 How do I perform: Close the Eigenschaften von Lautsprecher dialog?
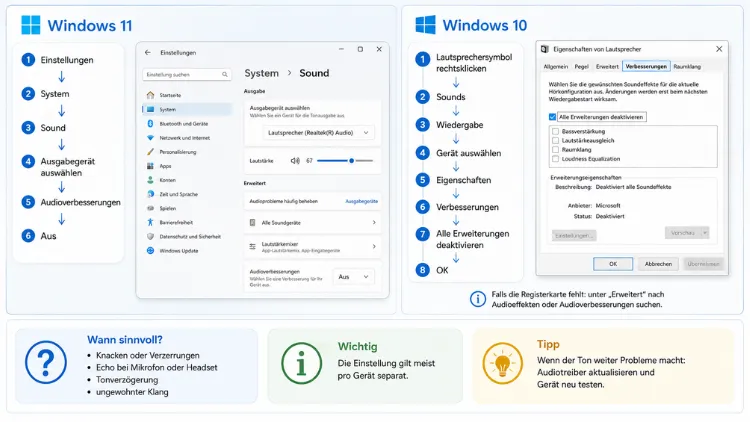719,49
